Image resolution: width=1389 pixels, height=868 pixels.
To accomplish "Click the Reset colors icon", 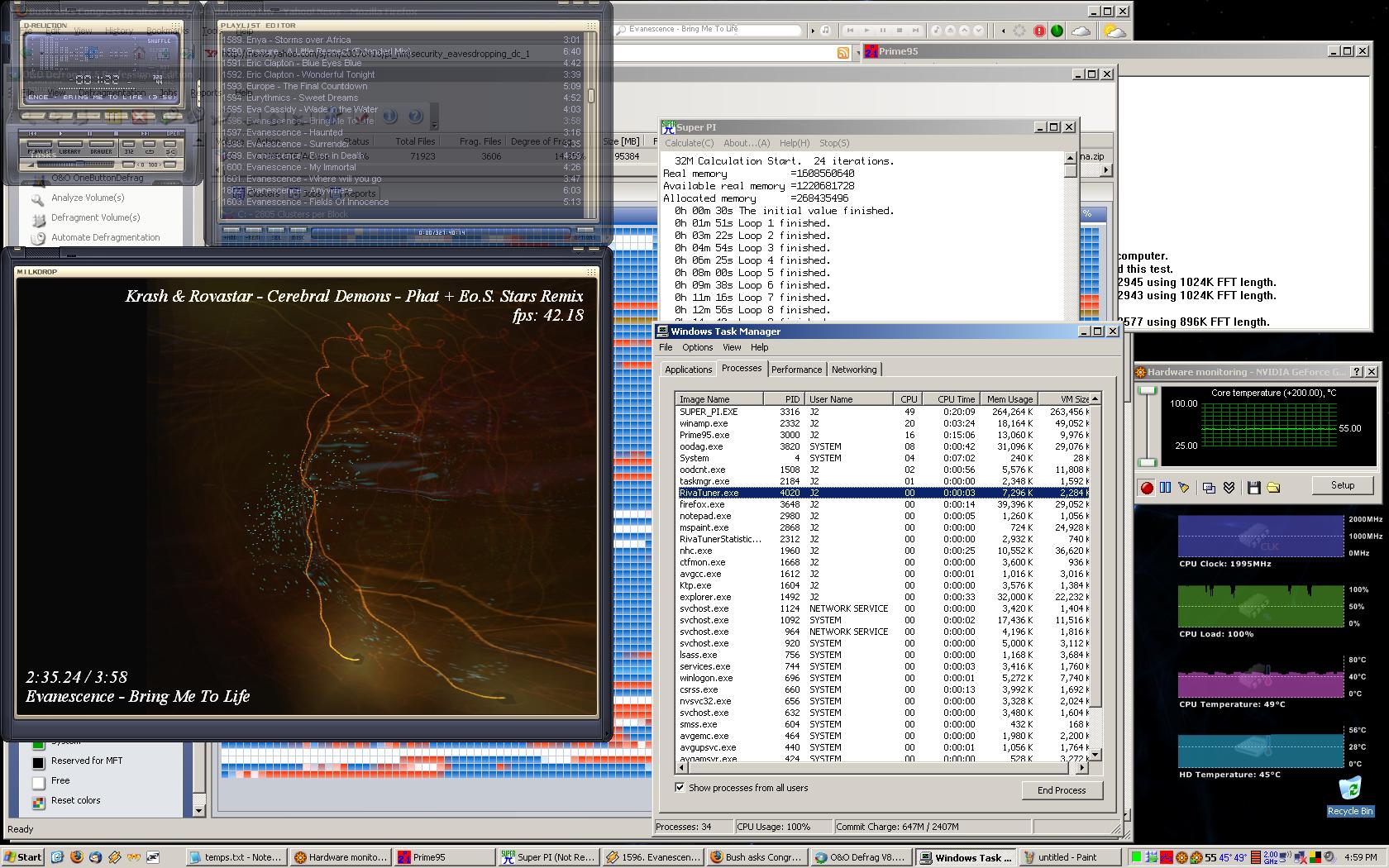I will coord(38,801).
